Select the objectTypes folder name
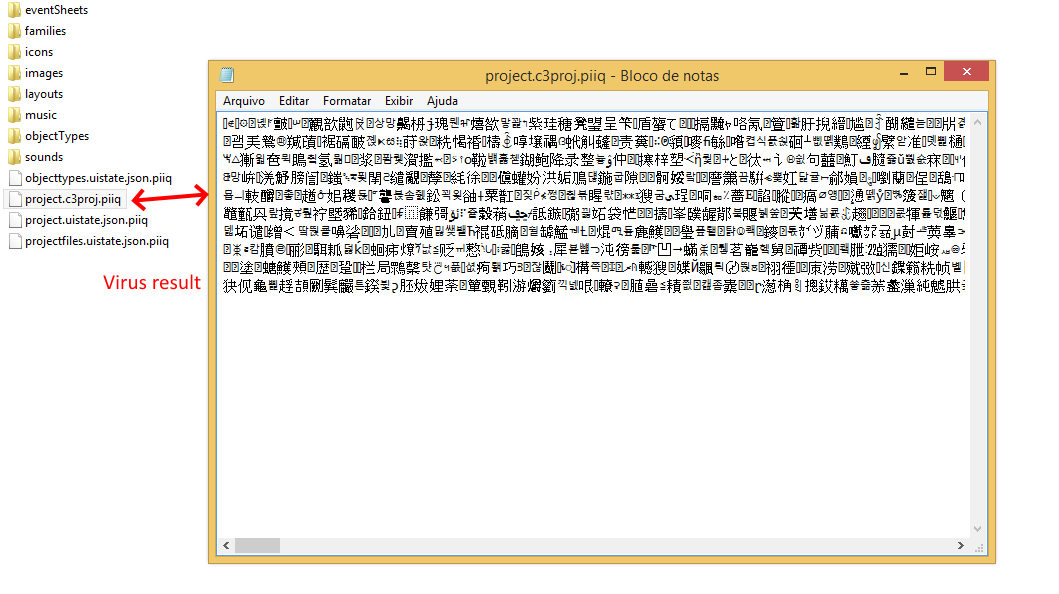The width and height of the screenshot is (1059, 594). (x=57, y=136)
